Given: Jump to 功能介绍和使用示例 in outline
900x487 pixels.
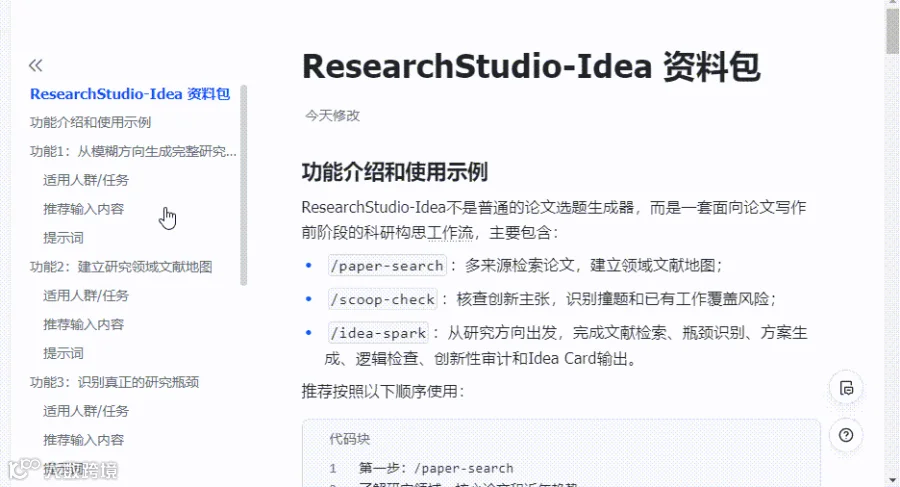Looking at the screenshot, I should [x=91, y=122].
